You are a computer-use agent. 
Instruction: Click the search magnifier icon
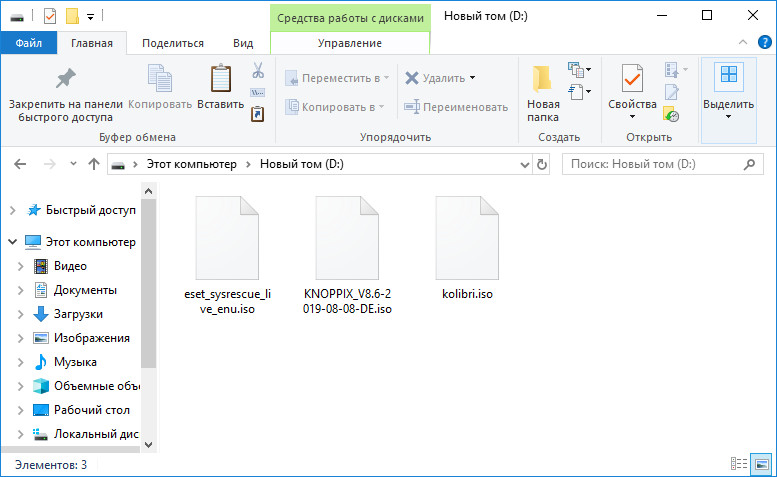[x=750, y=164]
